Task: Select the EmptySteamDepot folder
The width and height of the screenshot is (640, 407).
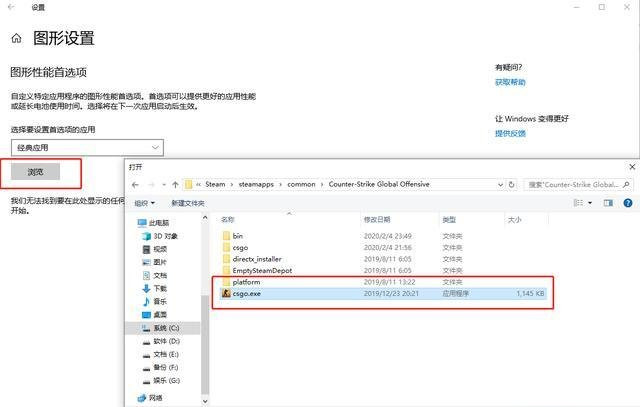Action: pyautogui.click(x=262, y=271)
